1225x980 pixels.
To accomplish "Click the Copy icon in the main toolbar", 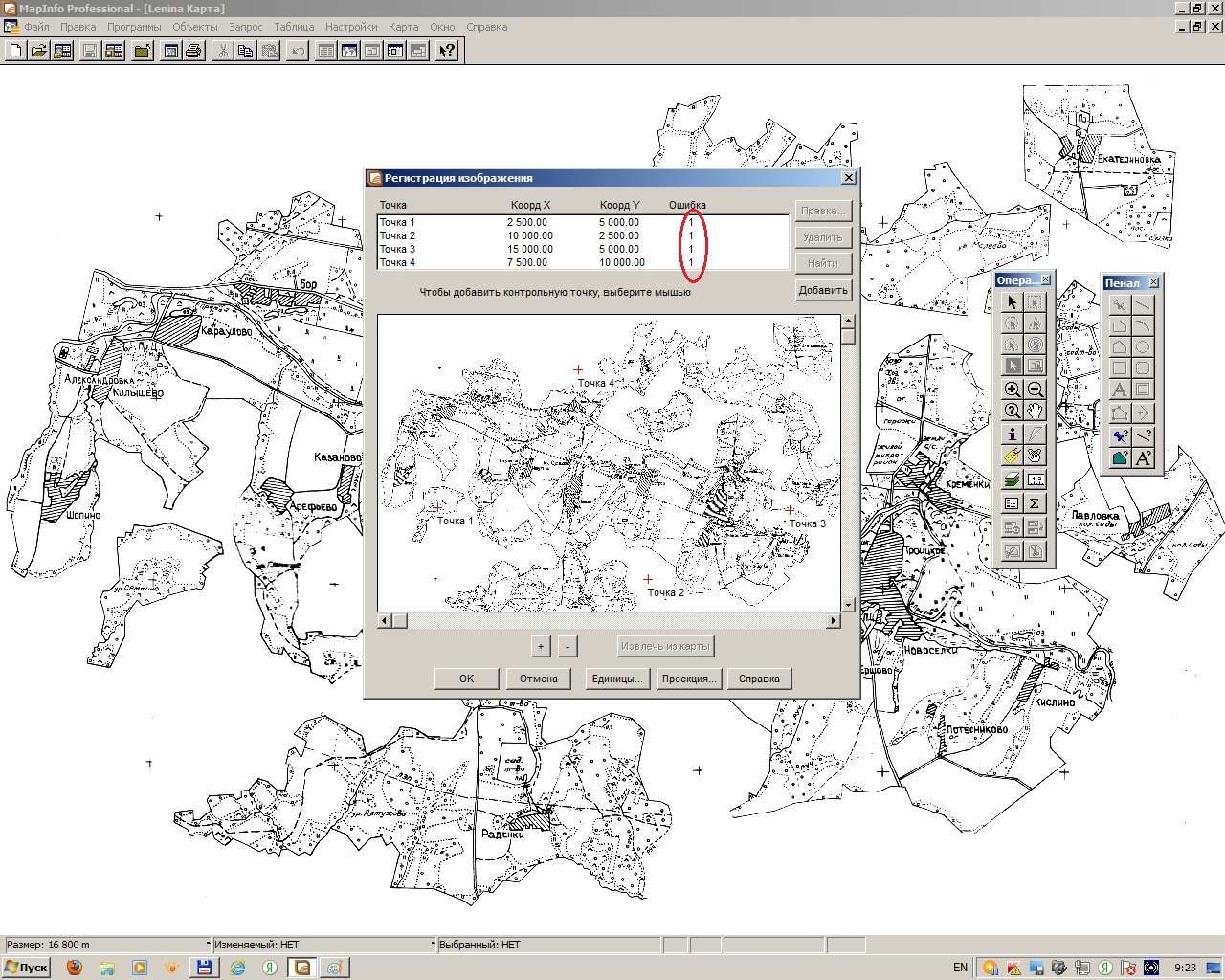I will click(x=246, y=51).
